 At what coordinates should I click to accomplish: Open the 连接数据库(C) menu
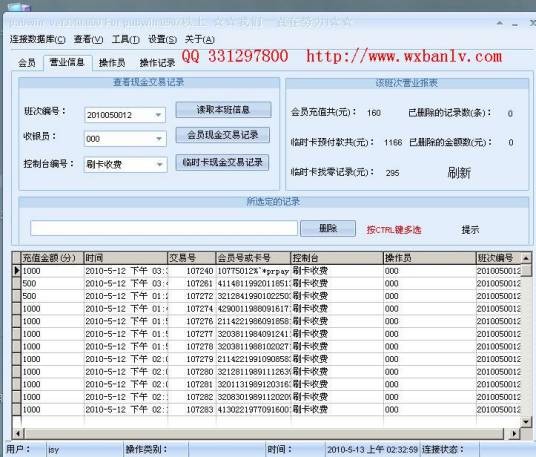[x=37, y=39]
